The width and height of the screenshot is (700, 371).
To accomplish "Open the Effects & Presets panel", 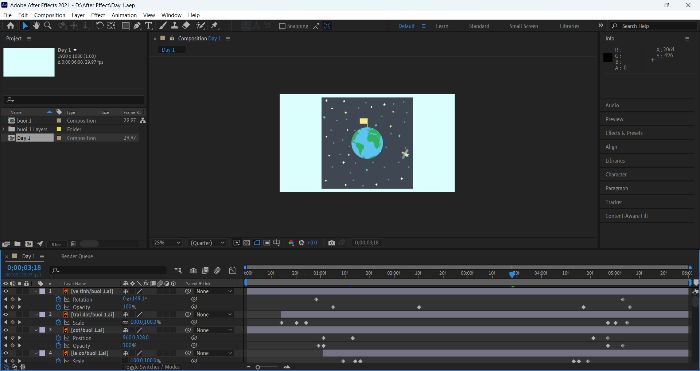I will point(624,133).
